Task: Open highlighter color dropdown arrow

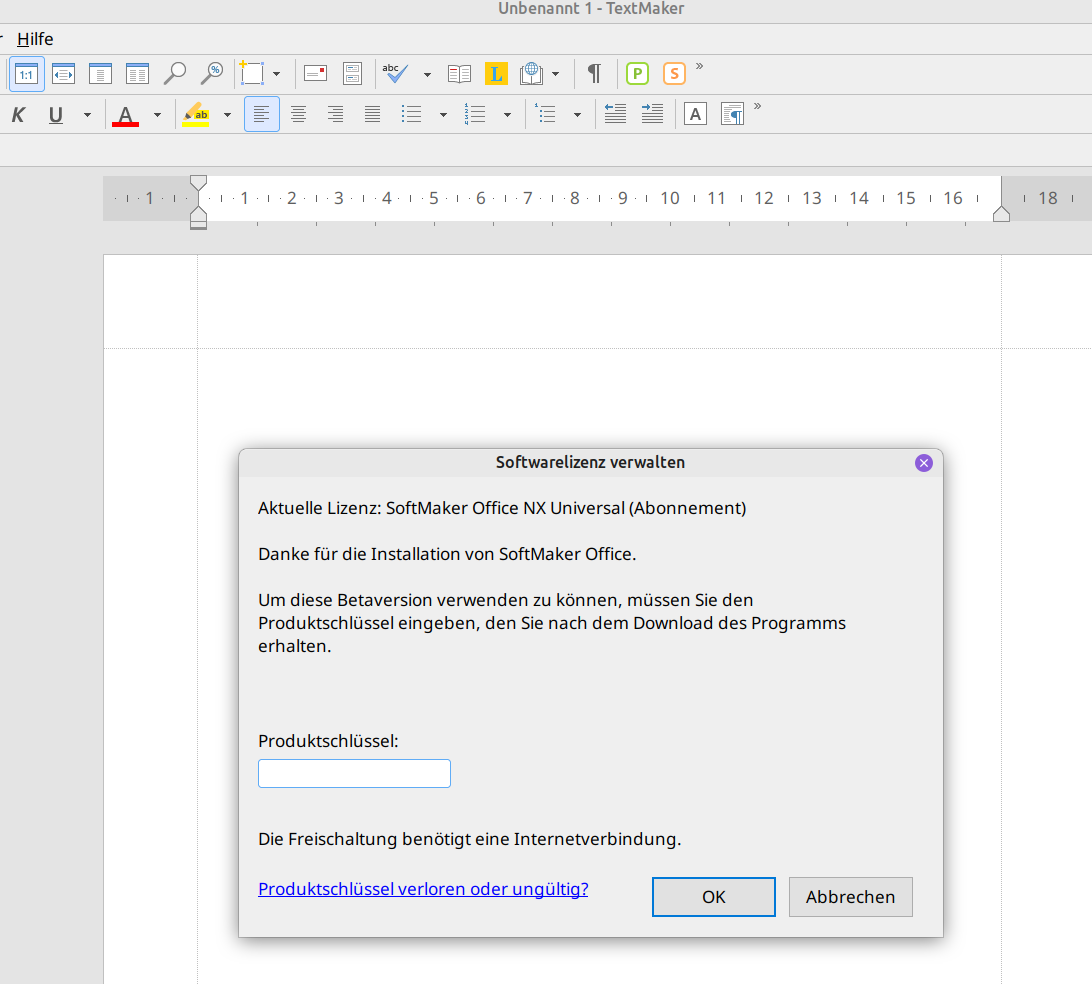Action: [227, 115]
